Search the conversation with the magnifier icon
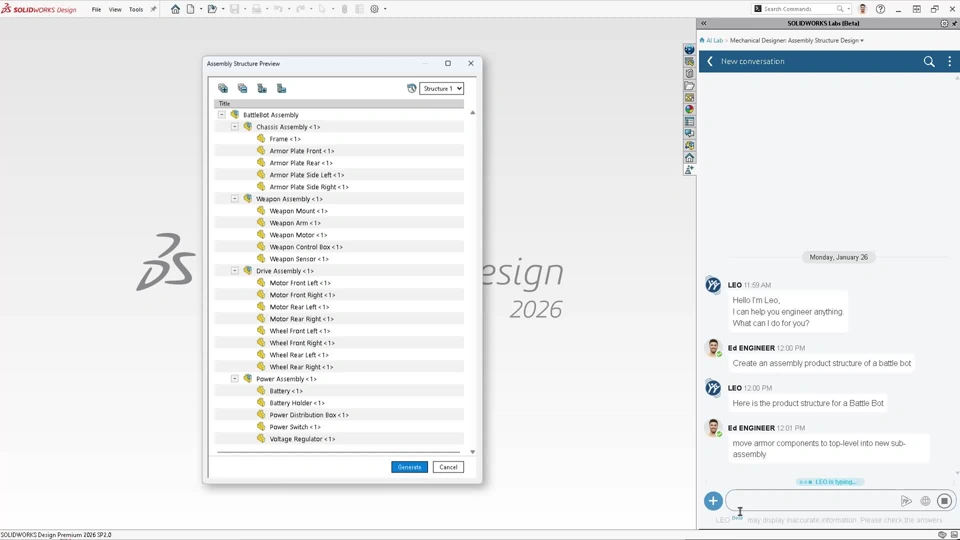Viewport: 960px width, 540px height. pos(929,61)
